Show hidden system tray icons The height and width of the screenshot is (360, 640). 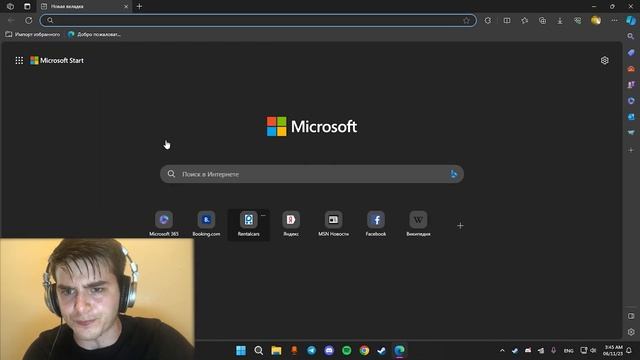[502, 350]
